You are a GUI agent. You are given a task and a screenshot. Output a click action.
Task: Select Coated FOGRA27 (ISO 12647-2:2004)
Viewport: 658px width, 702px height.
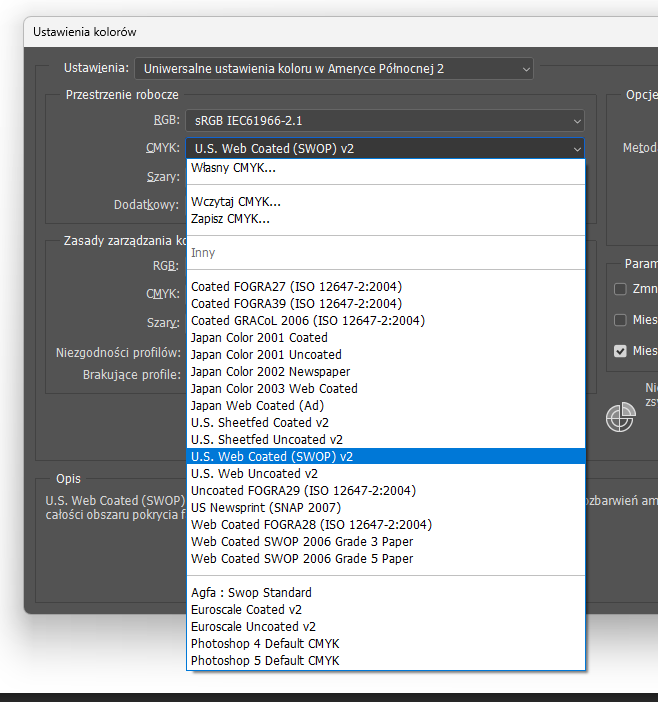point(386,287)
